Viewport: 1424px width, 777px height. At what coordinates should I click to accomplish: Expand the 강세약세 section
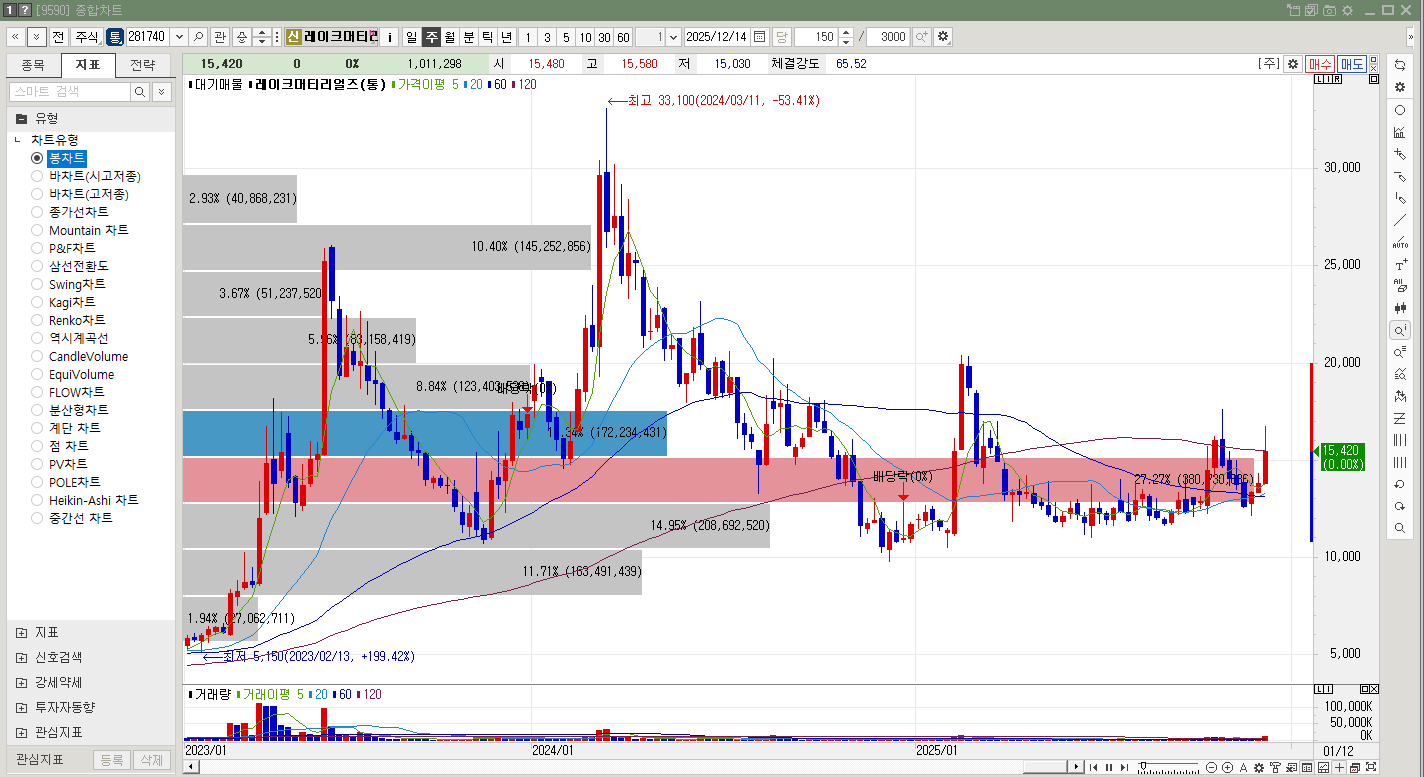point(22,682)
